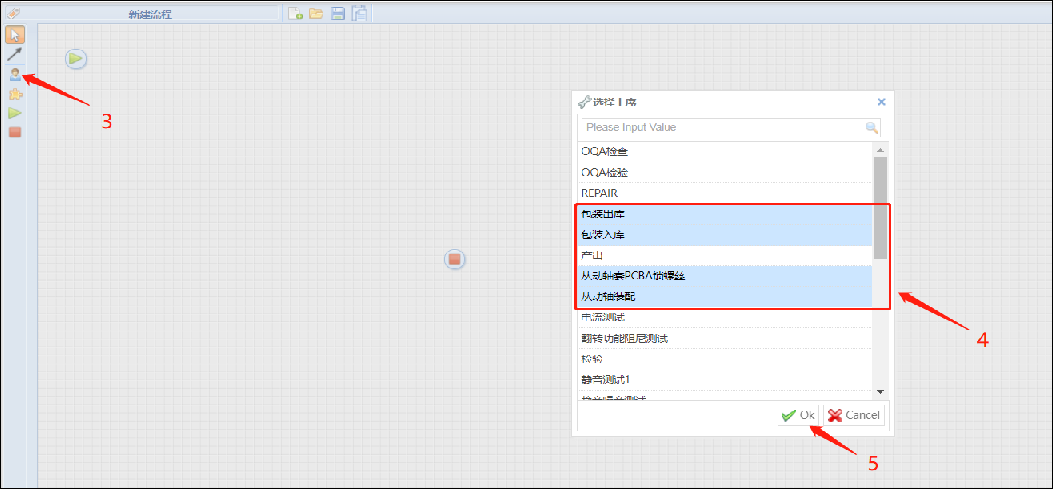Select the pointer arrow tool
Viewport: 1054px width, 489px height.
point(15,35)
